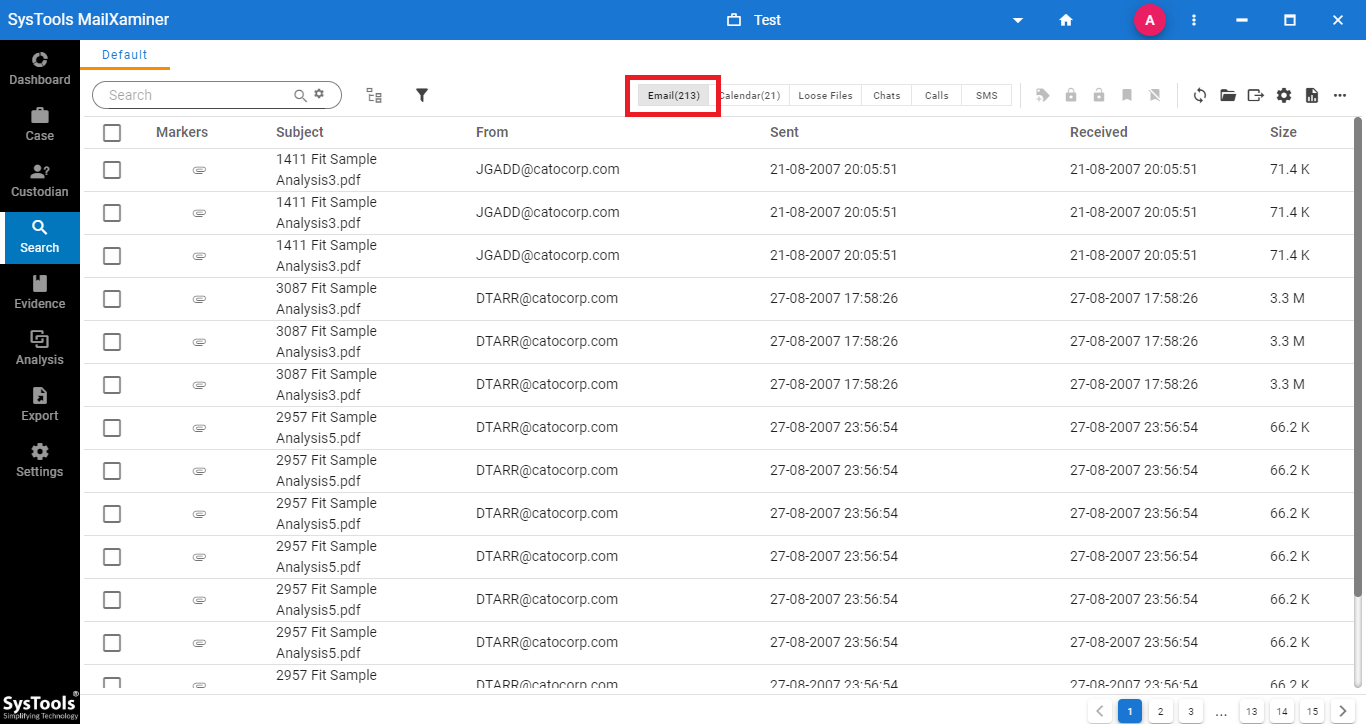
Task: Click the magnifier icon in the search box
Action: click(300, 95)
